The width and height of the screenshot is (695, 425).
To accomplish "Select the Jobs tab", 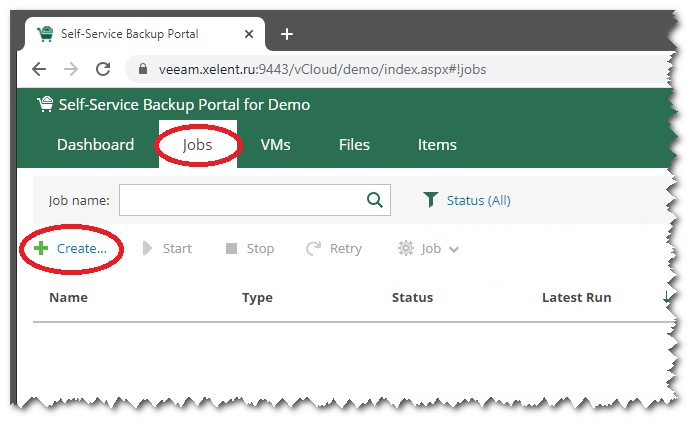I will 197,145.
